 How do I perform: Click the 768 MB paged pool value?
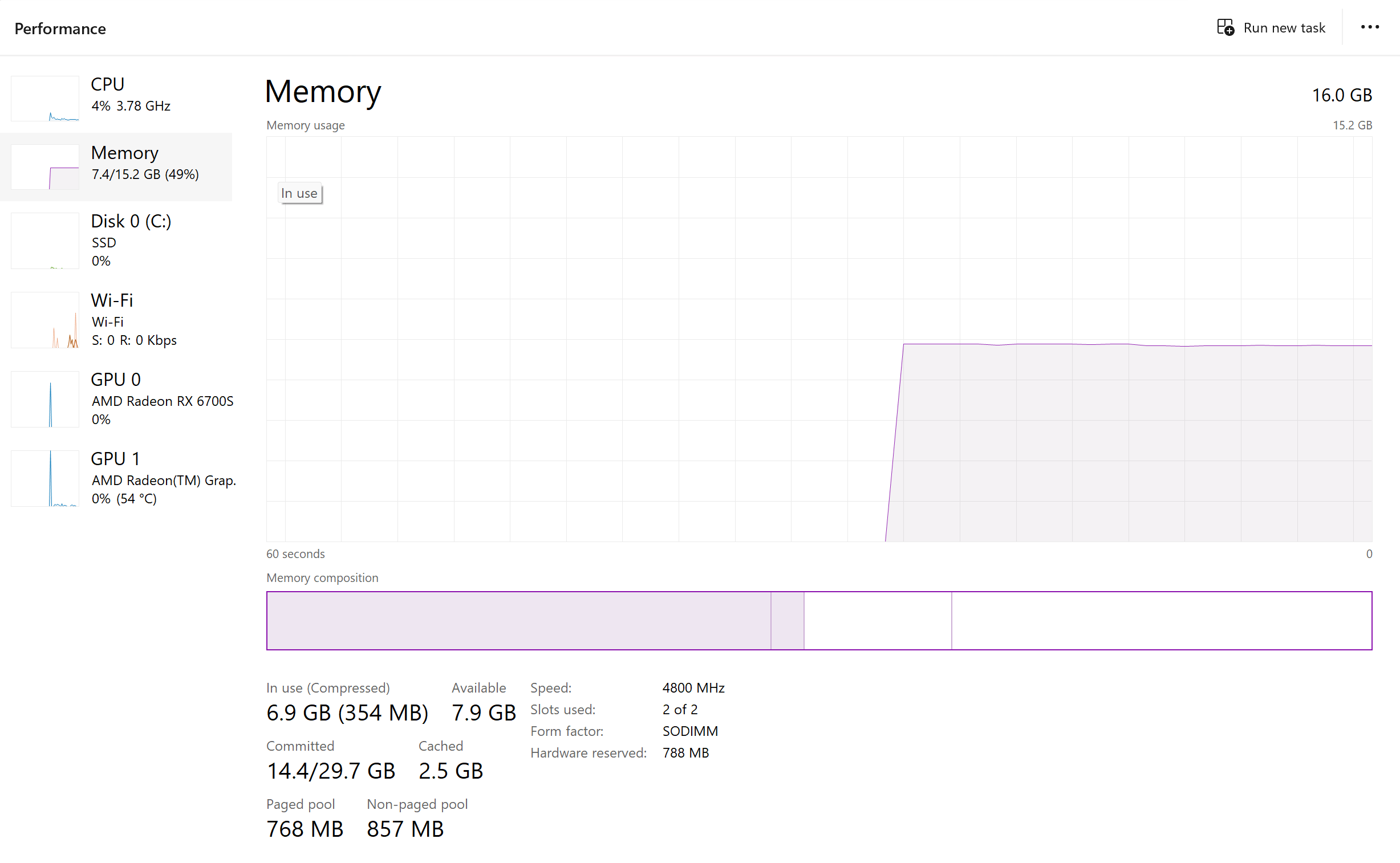click(x=305, y=829)
